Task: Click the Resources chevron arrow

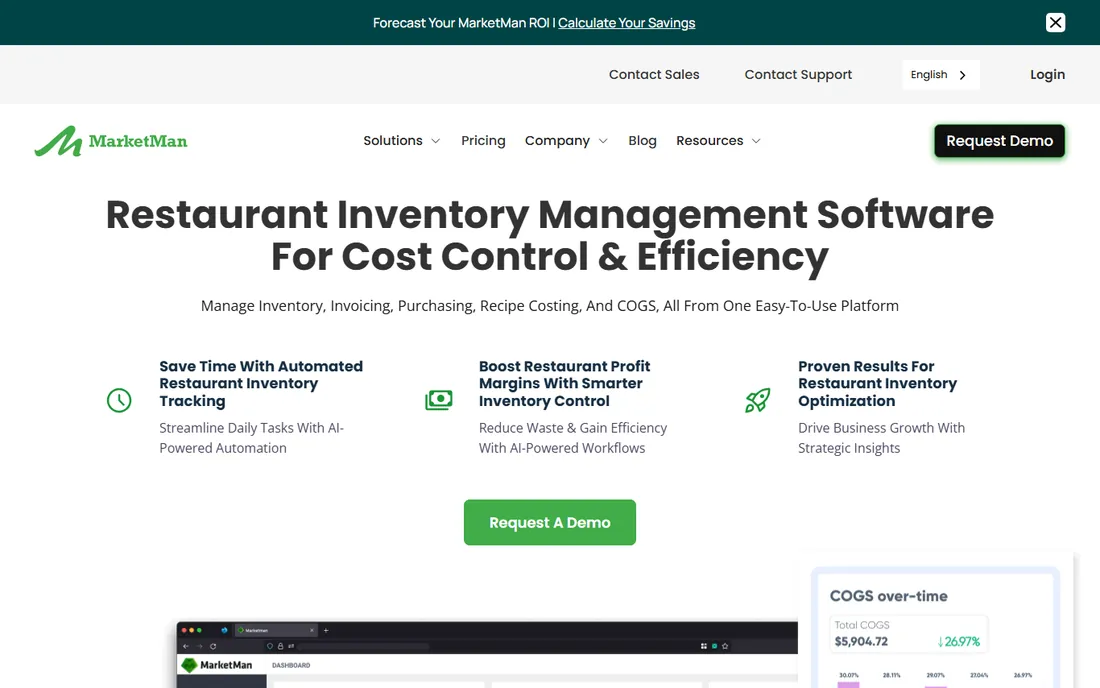Action: [756, 141]
